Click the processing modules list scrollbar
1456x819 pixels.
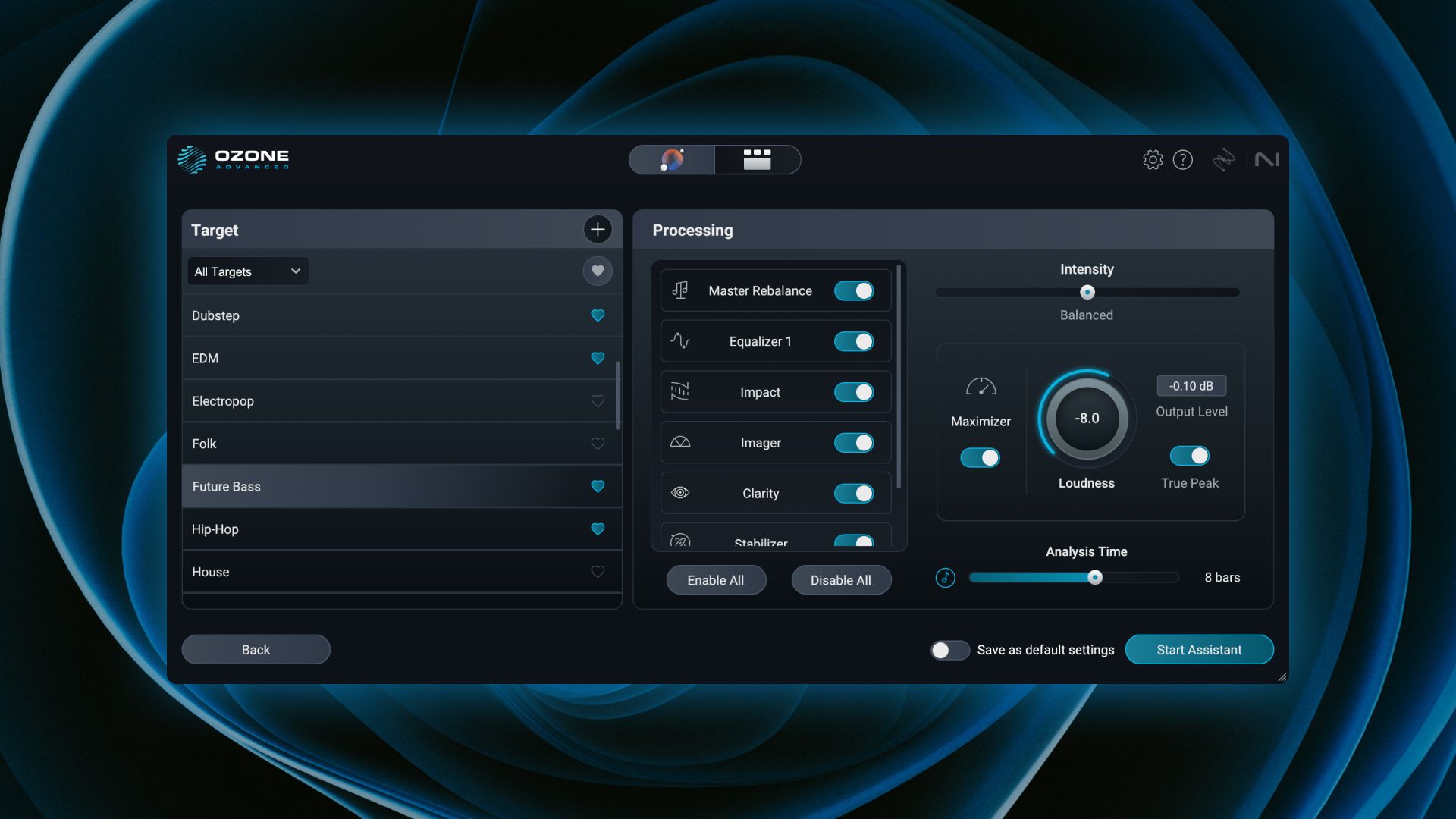tap(899, 377)
